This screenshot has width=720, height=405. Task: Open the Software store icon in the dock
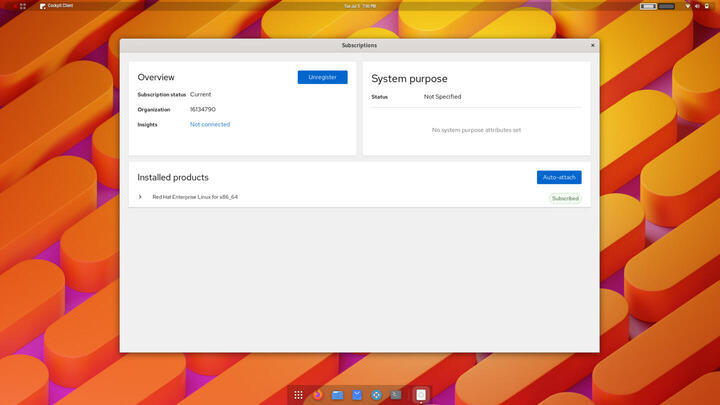(357, 395)
